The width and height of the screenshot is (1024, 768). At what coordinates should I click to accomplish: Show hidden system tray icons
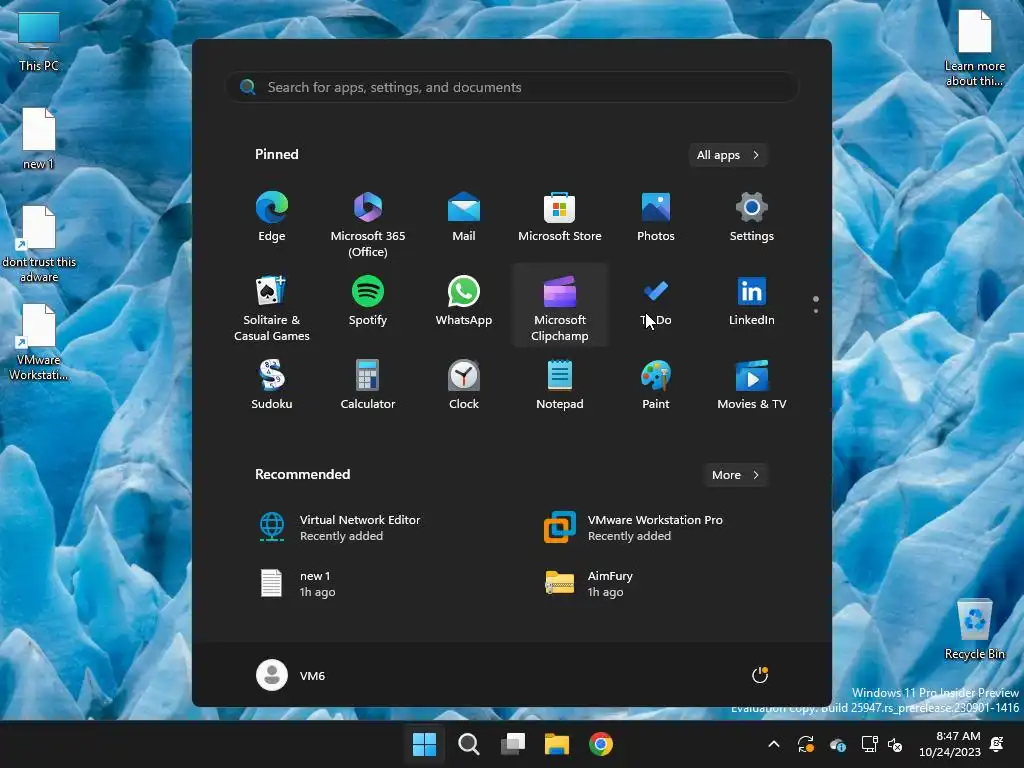774,744
